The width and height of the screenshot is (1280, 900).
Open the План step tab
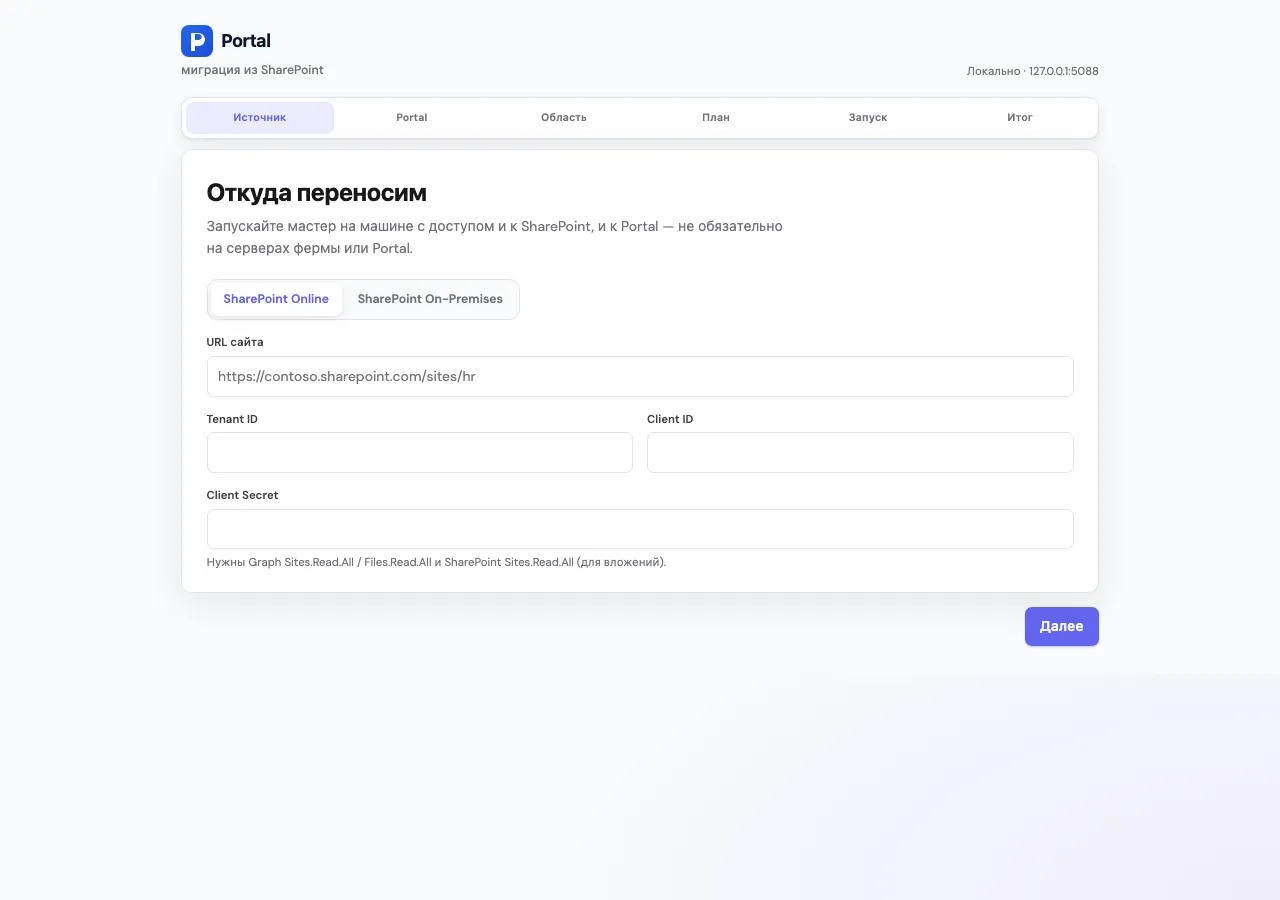coord(716,118)
